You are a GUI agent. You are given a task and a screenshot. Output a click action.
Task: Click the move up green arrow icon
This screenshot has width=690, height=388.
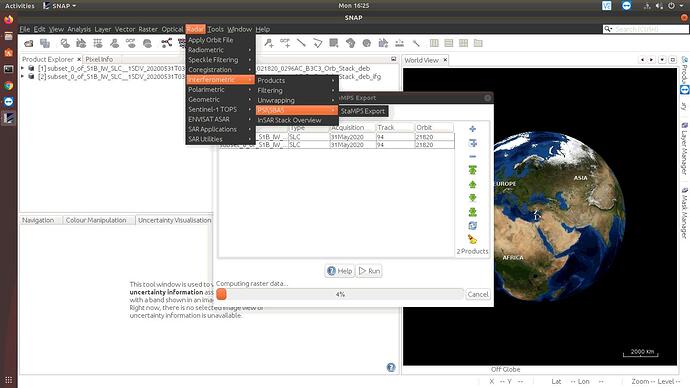pyautogui.click(x=473, y=184)
